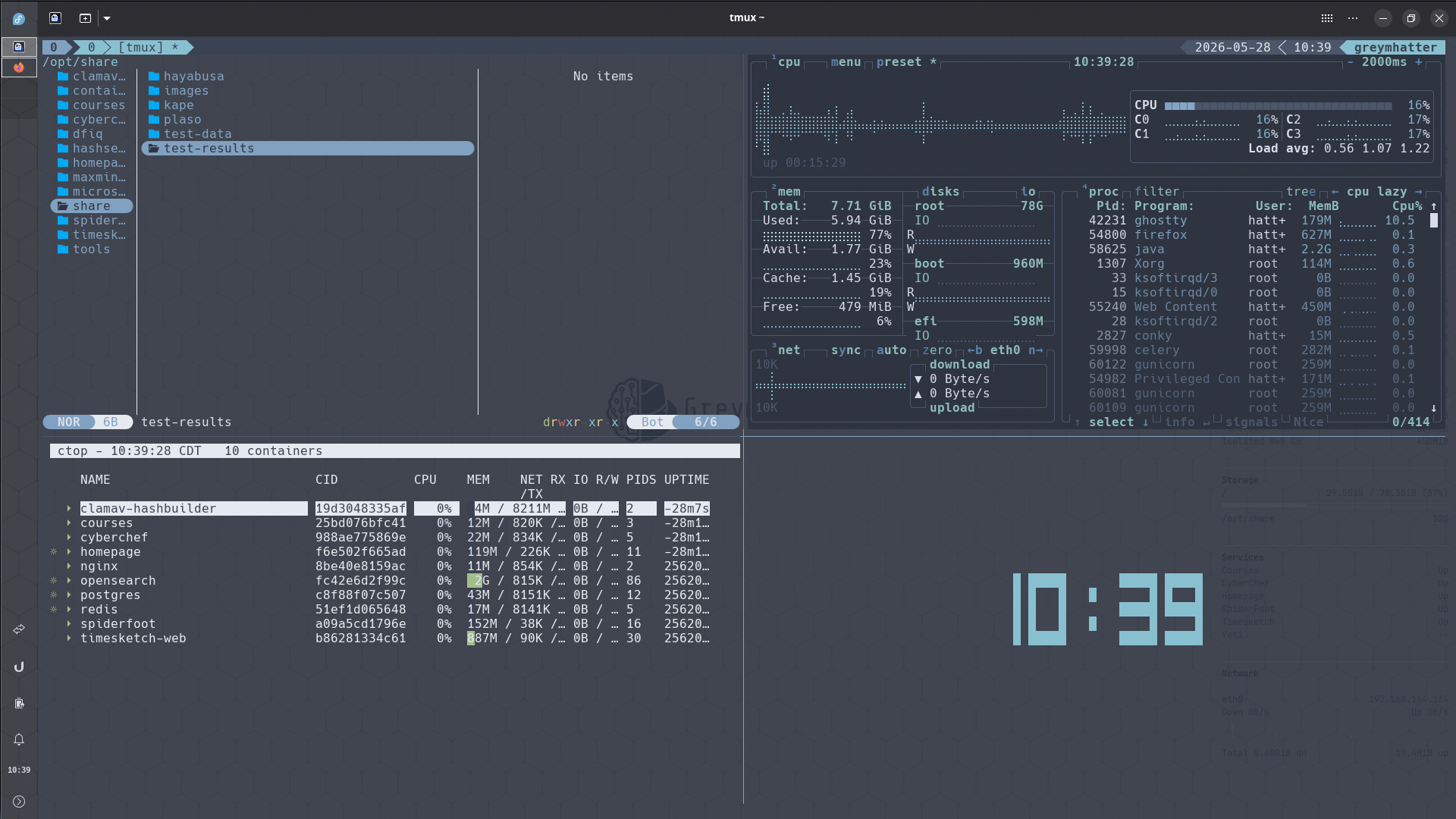
Task: Expand the timesketch-web container row
Action: tap(69, 638)
